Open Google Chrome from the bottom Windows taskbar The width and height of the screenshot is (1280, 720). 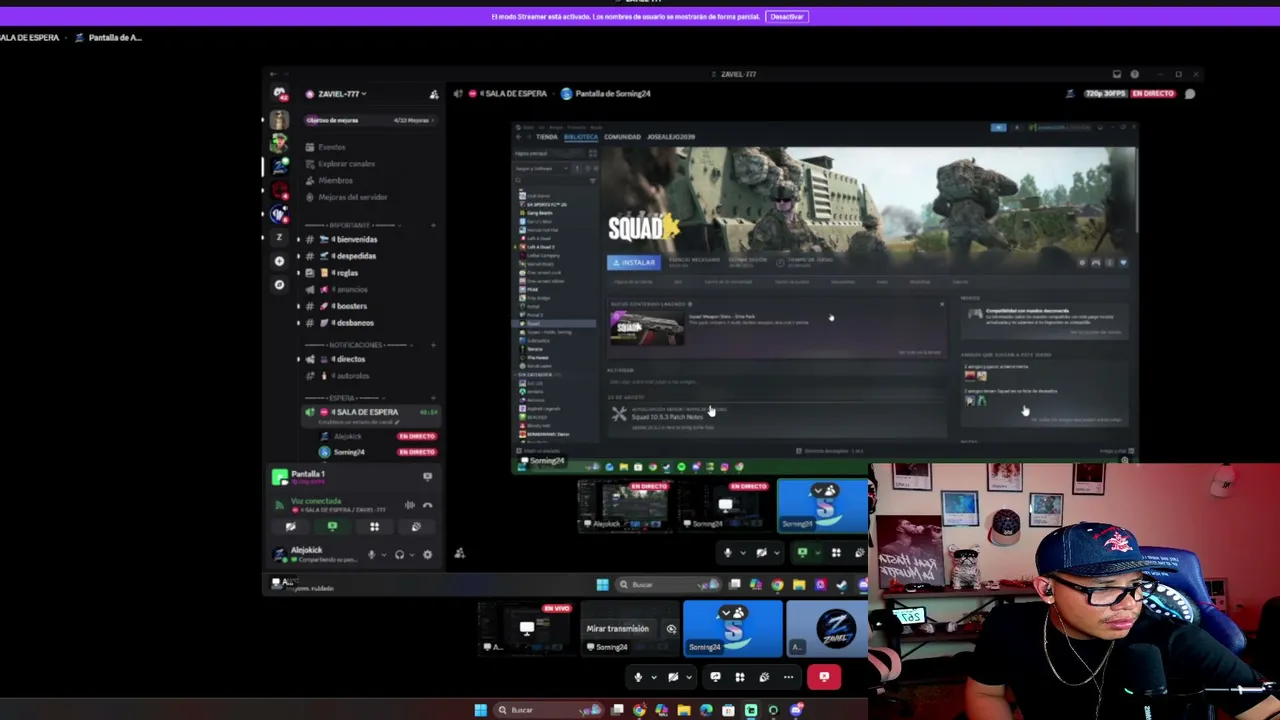pos(640,710)
